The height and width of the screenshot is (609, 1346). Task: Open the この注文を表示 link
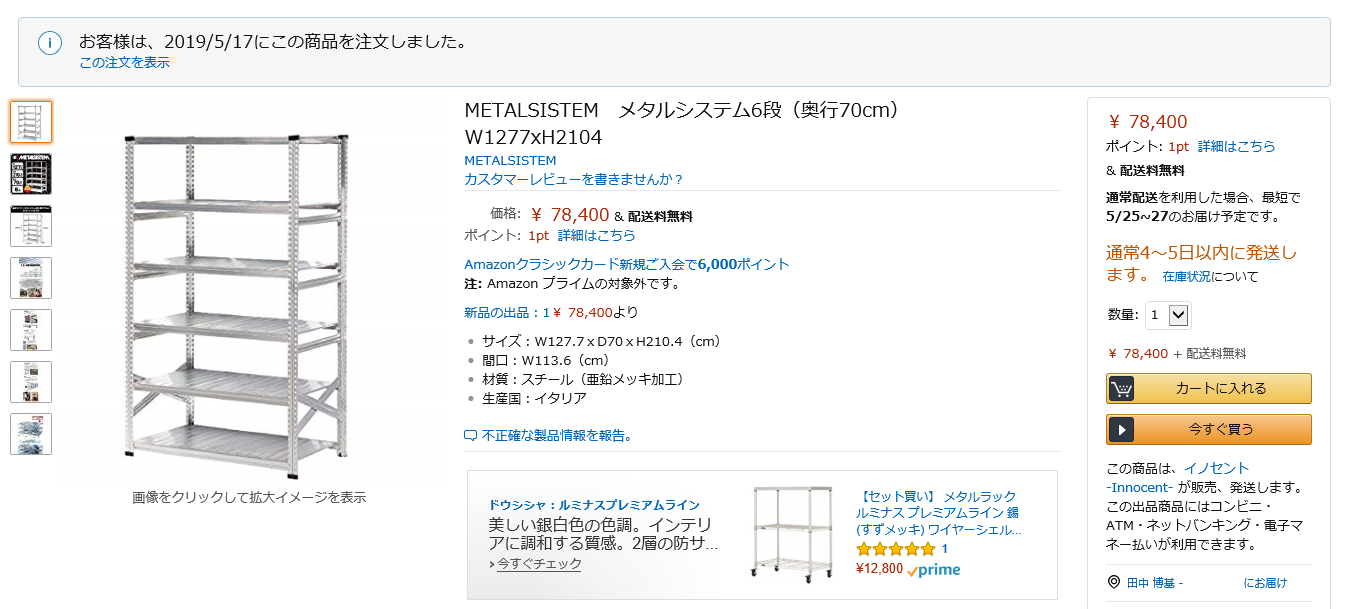124,63
